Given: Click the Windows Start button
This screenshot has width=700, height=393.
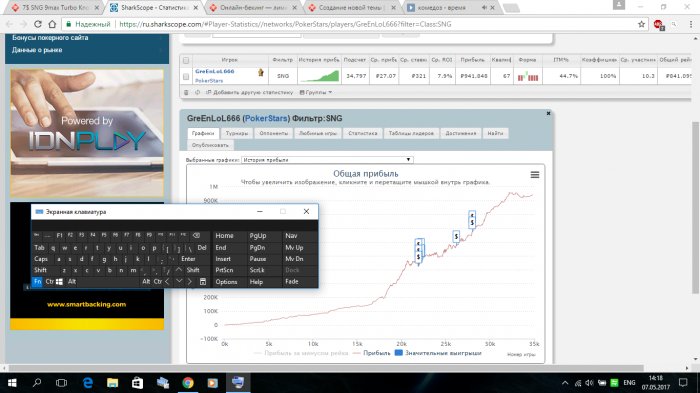Looking at the screenshot, I should point(12,383).
